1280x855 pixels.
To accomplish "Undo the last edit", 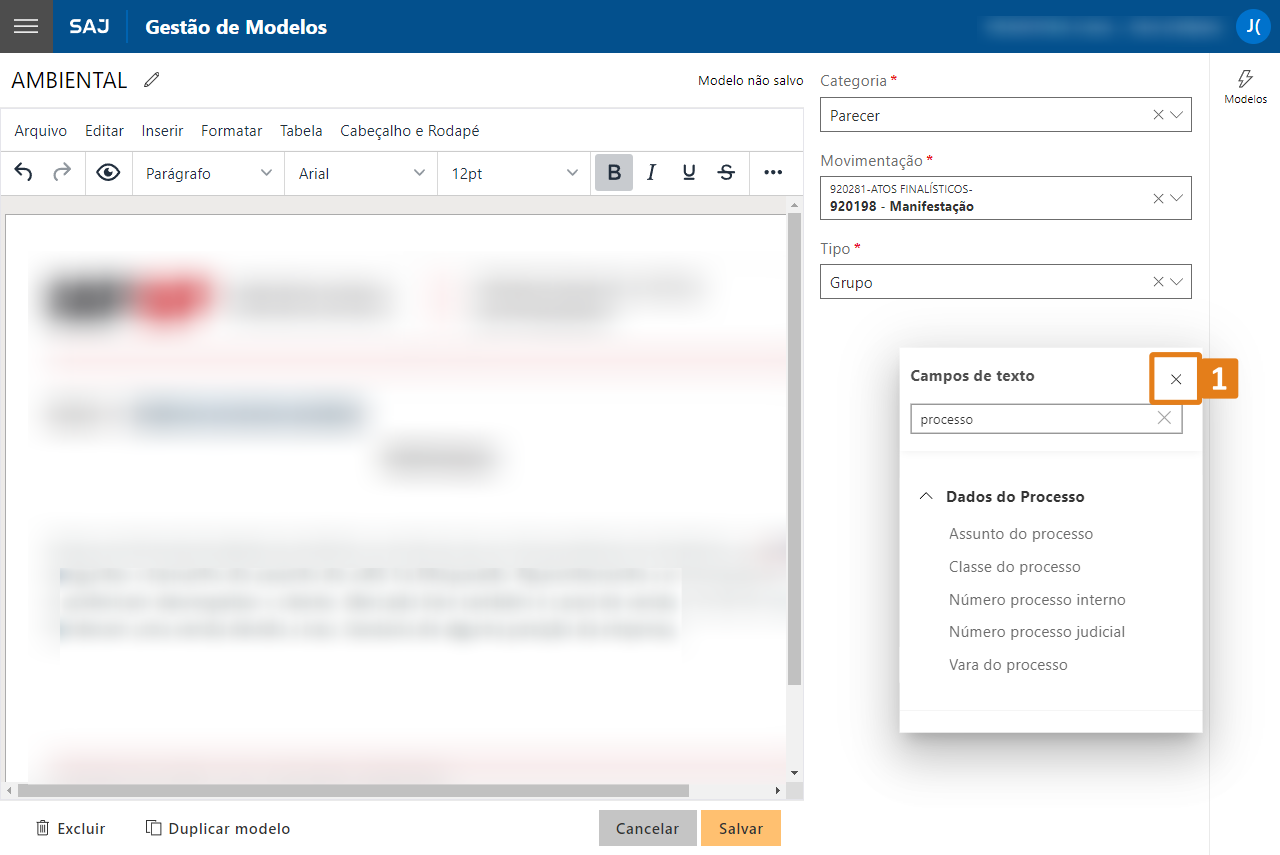I will click(24, 173).
